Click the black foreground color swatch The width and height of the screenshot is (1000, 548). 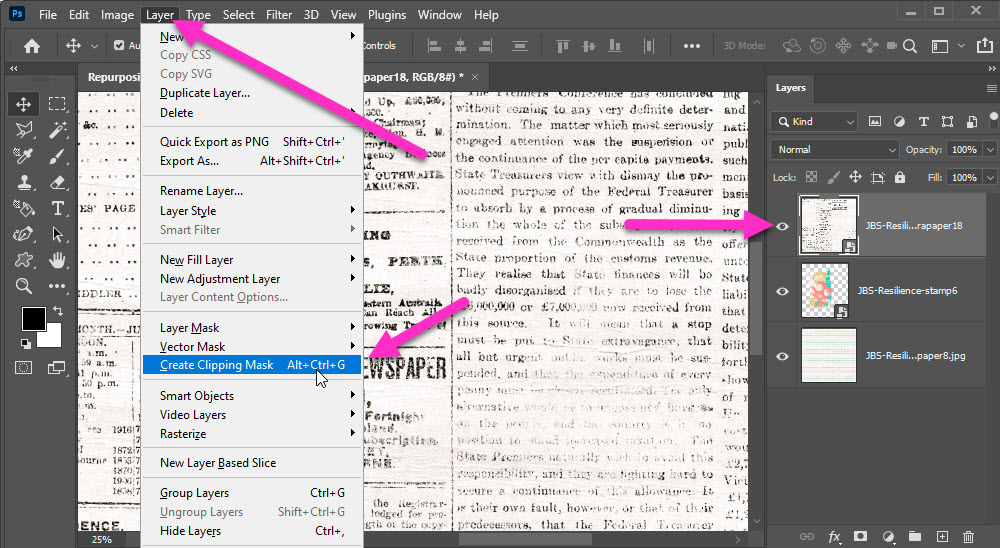32,318
